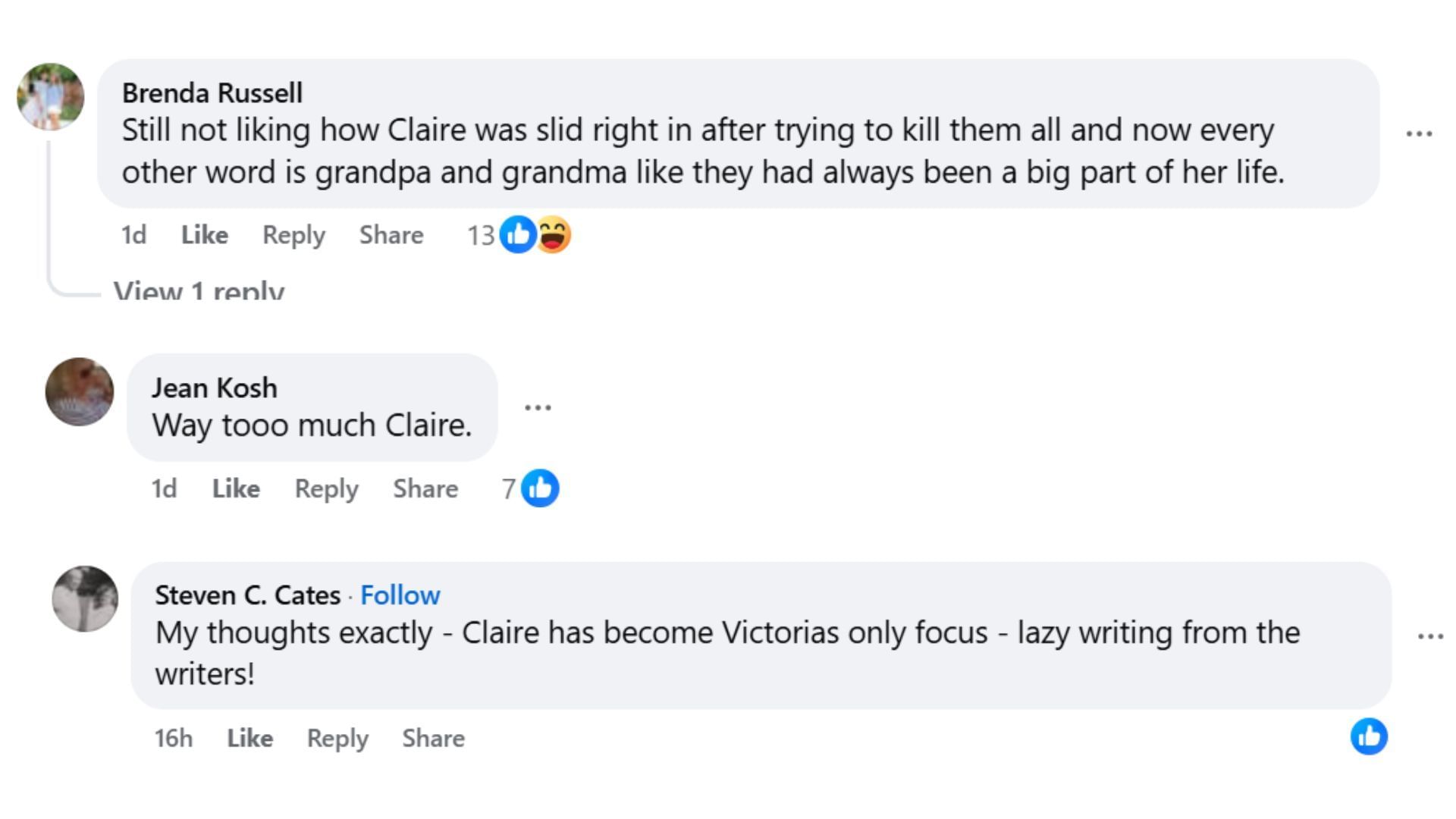Open Jean Kosh's profile picture
The height and width of the screenshot is (819, 1456).
point(80,391)
